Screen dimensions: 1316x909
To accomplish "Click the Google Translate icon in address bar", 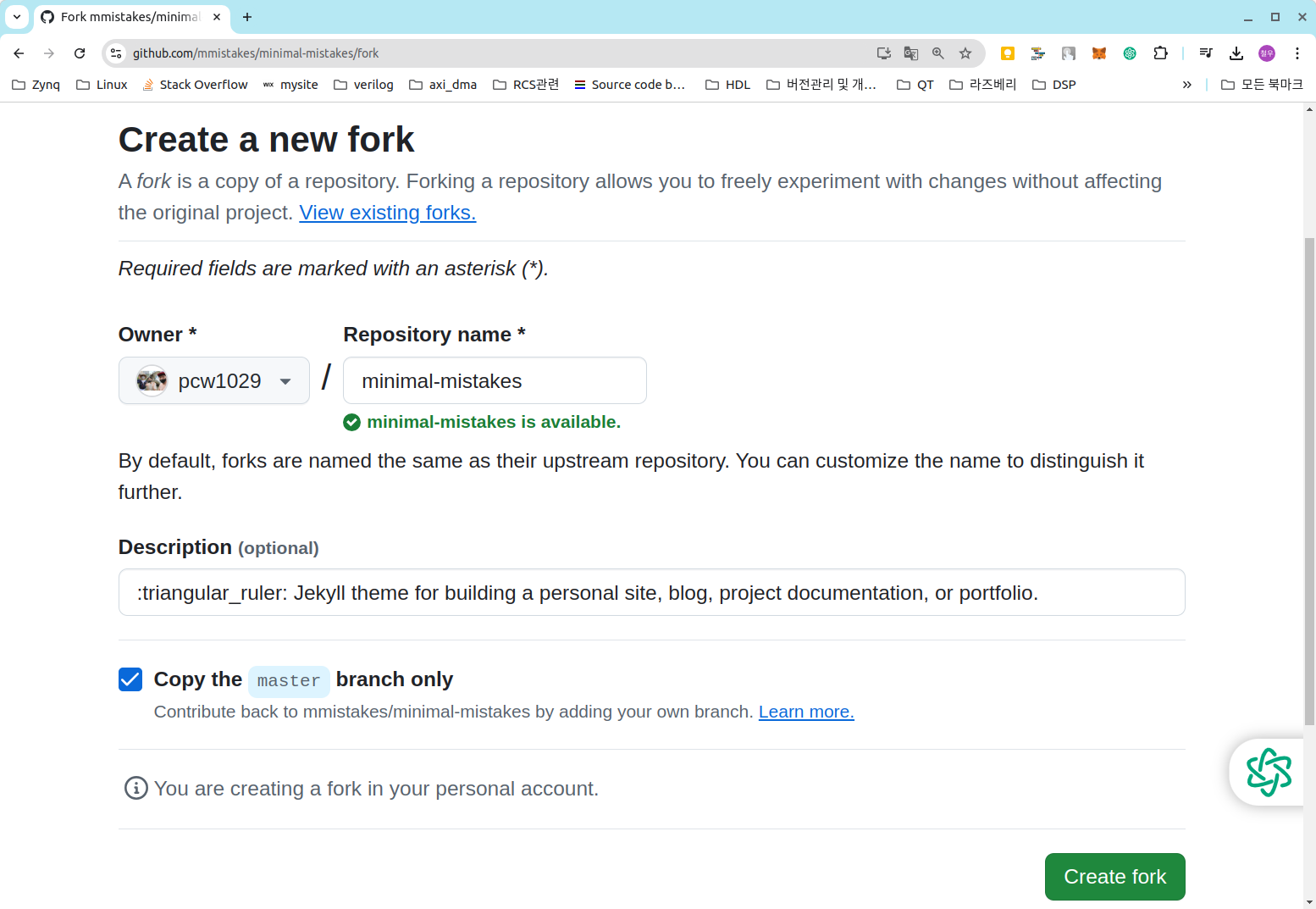I will (x=910, y=53).
